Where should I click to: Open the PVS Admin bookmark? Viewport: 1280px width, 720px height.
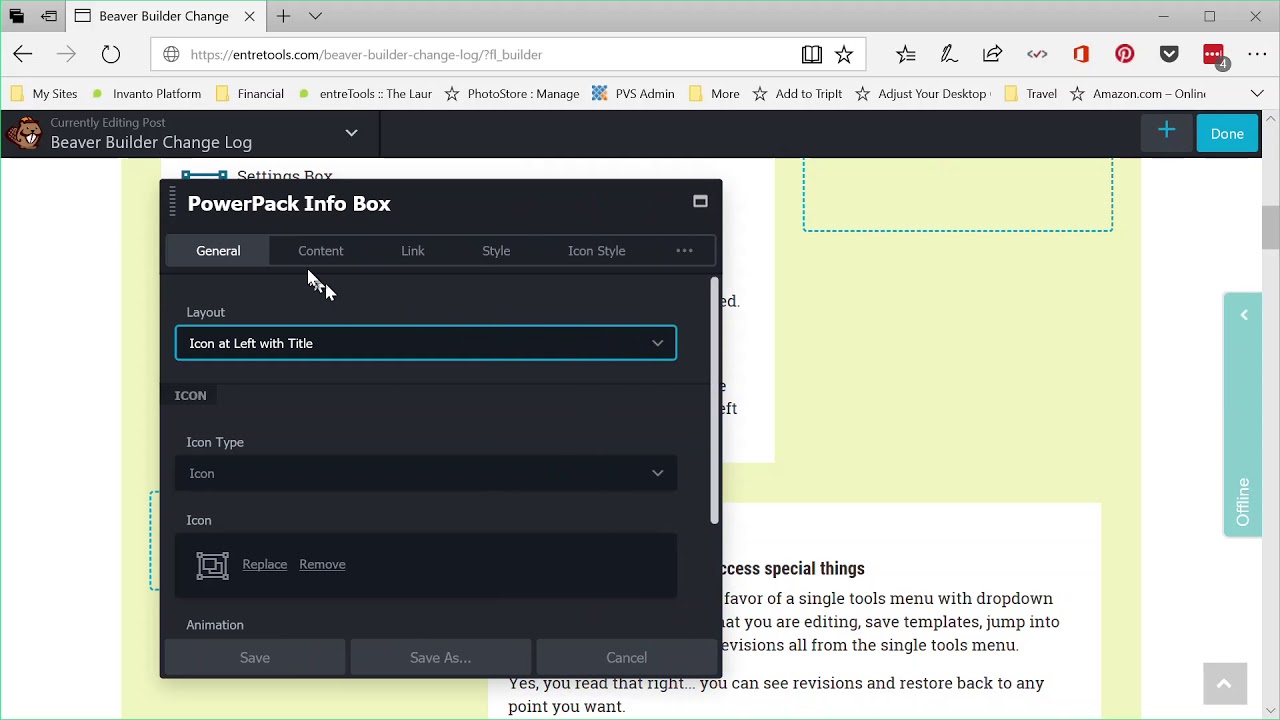coord(633,93)
